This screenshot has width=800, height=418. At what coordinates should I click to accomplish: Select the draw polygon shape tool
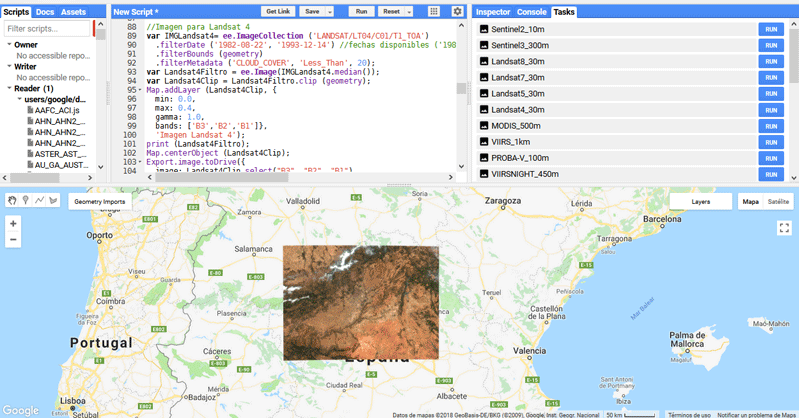[x=53, y=201]
